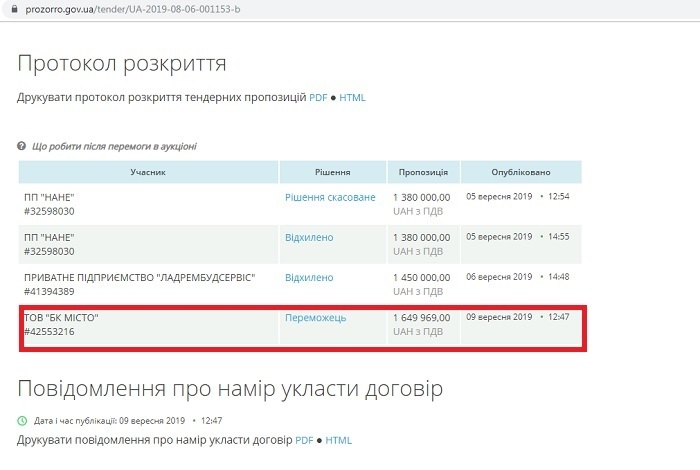Click the table date '09 вересня 2019 • 12:47'
The image size is (700, 470).
(x=517, y=317)
